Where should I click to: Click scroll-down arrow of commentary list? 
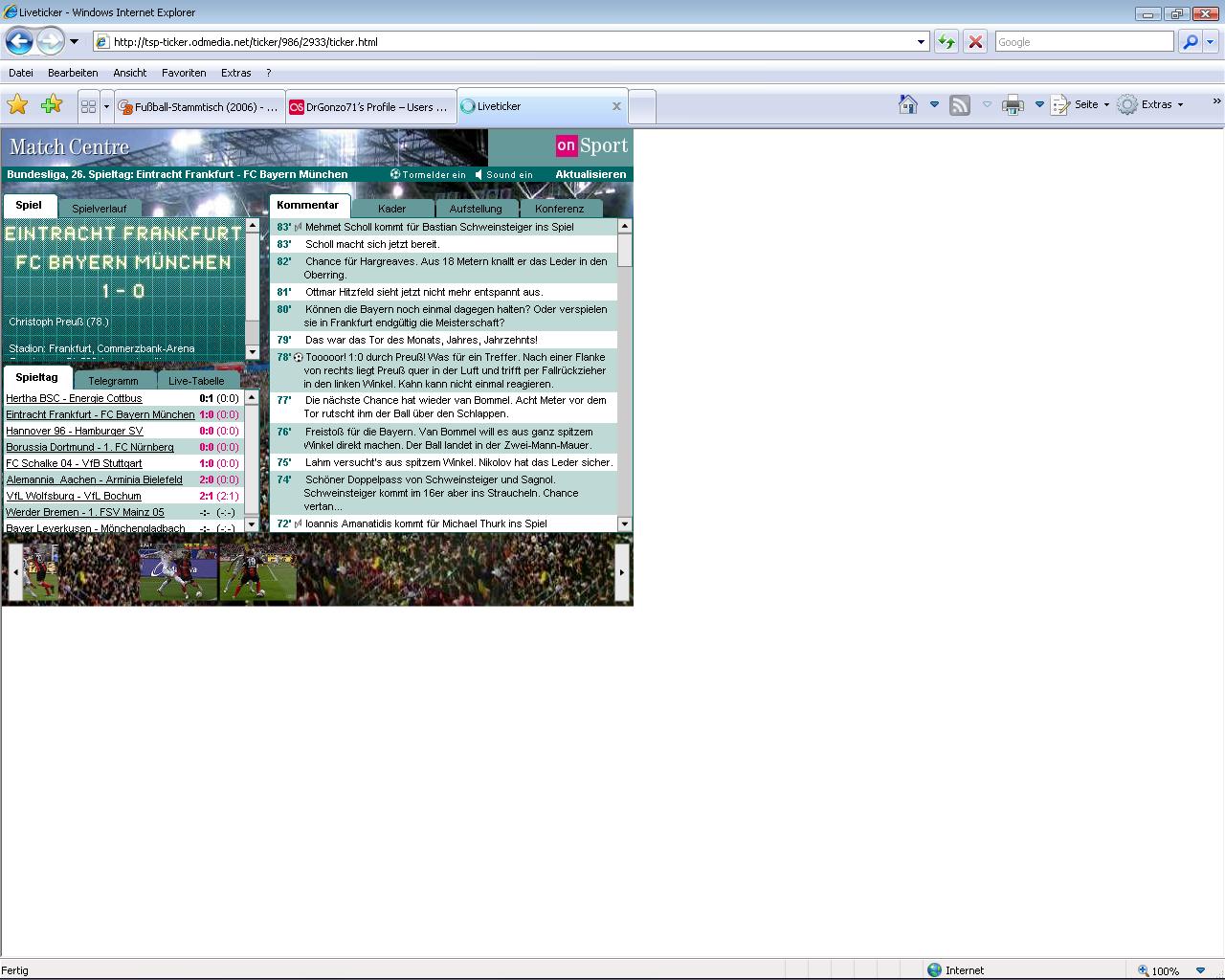point(625,523)
